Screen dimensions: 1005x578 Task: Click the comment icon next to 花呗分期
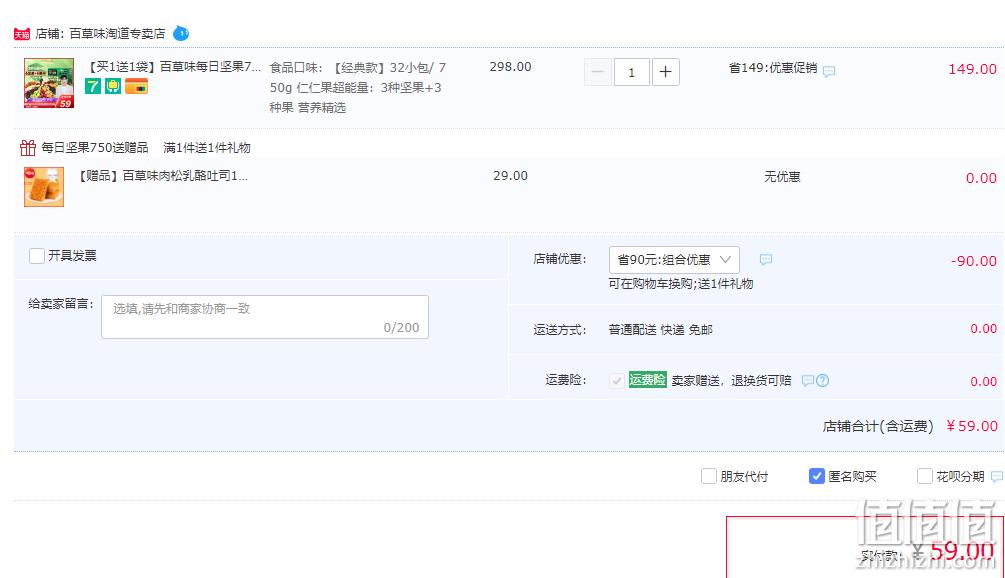point(996,477)
